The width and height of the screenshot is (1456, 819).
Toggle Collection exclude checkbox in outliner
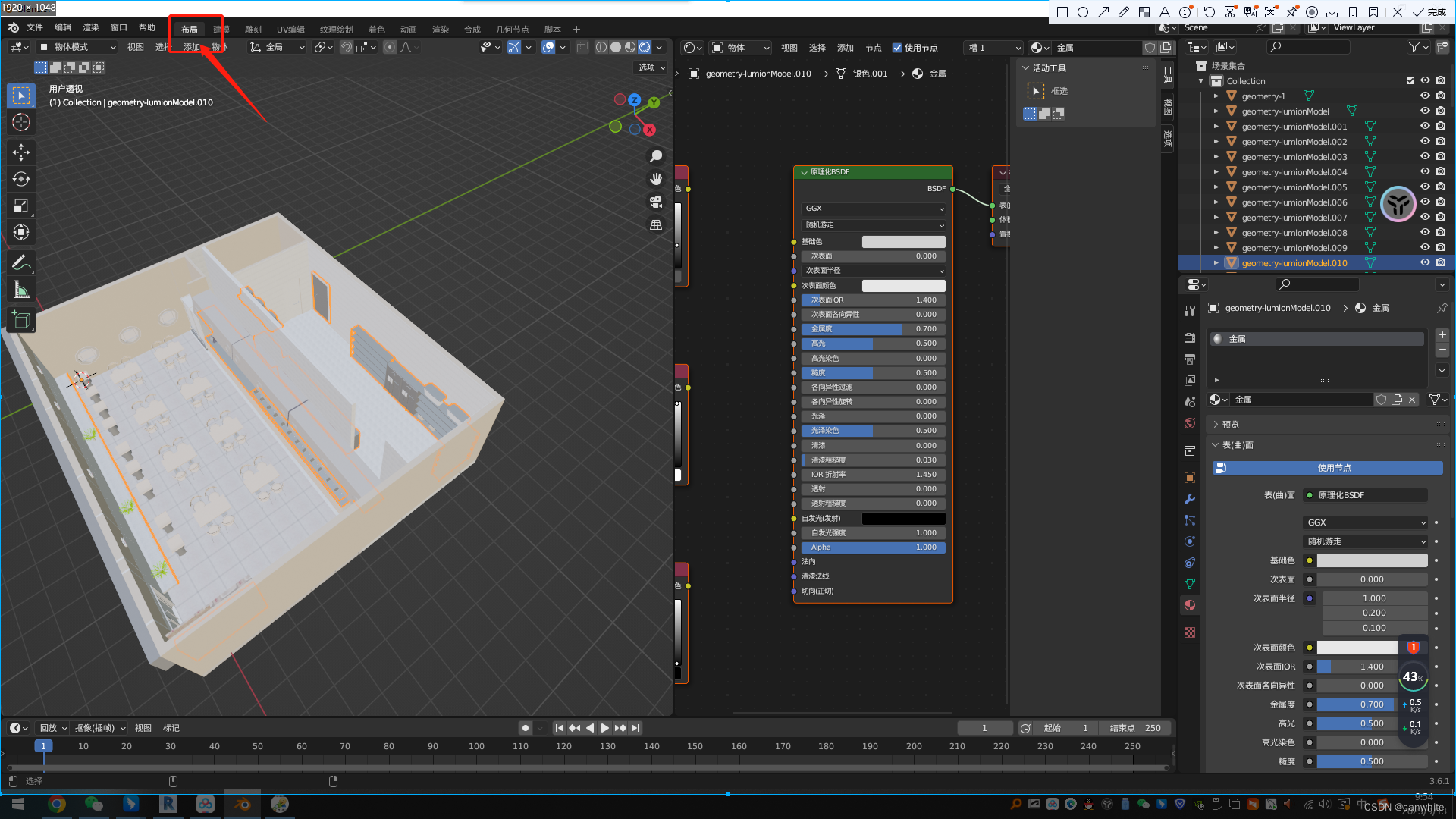tap(1410, 80)
